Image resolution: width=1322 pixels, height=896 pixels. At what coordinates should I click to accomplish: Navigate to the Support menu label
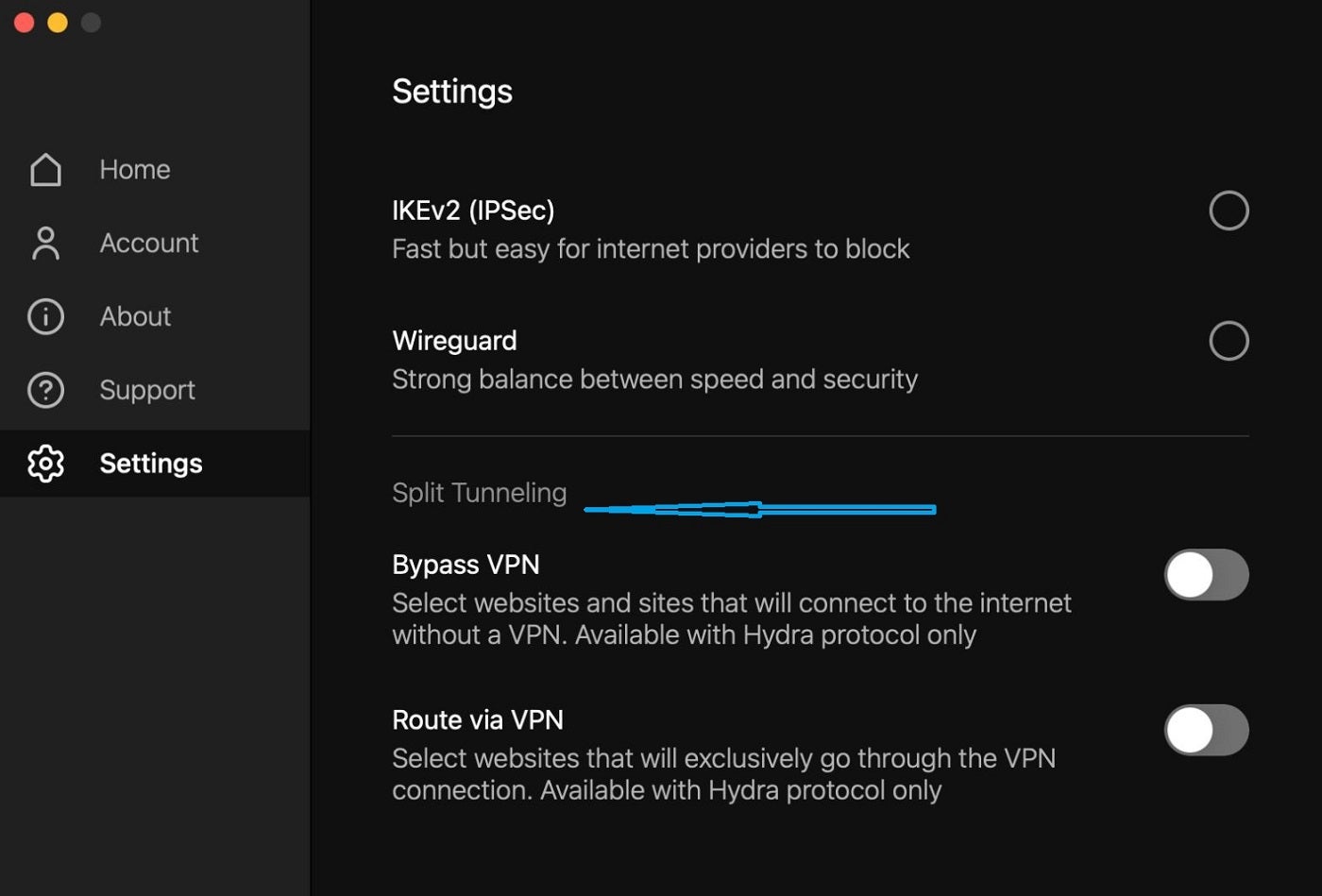click(x=147, y=390)
